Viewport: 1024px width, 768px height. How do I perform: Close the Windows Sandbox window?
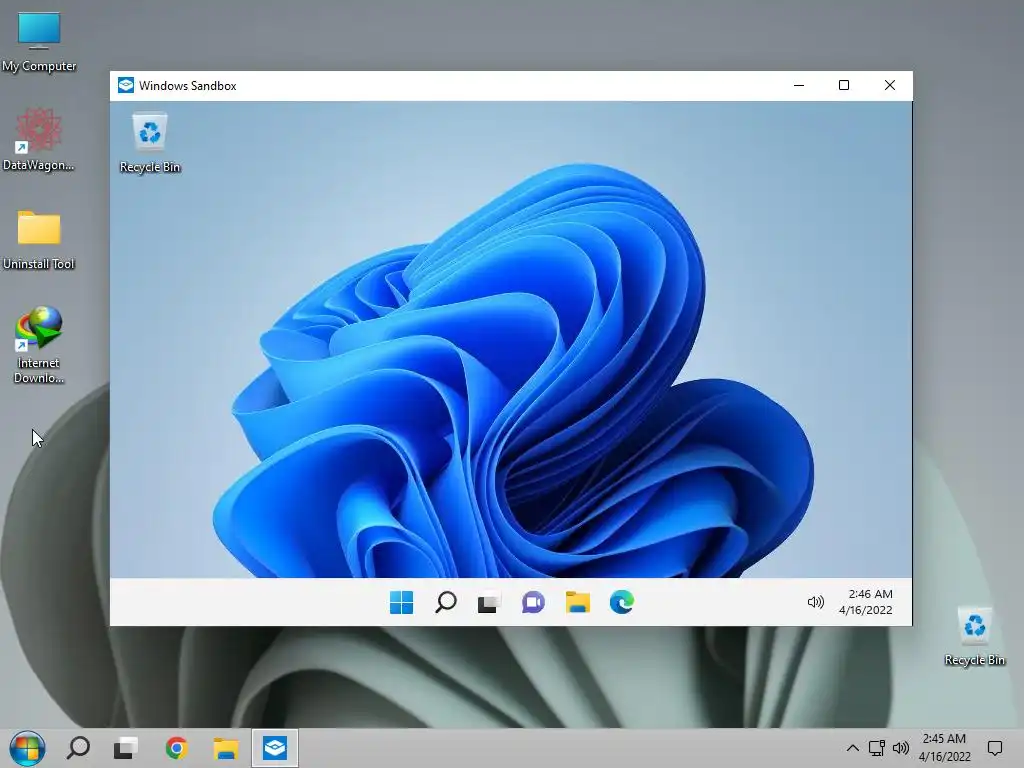coord(889,86)
